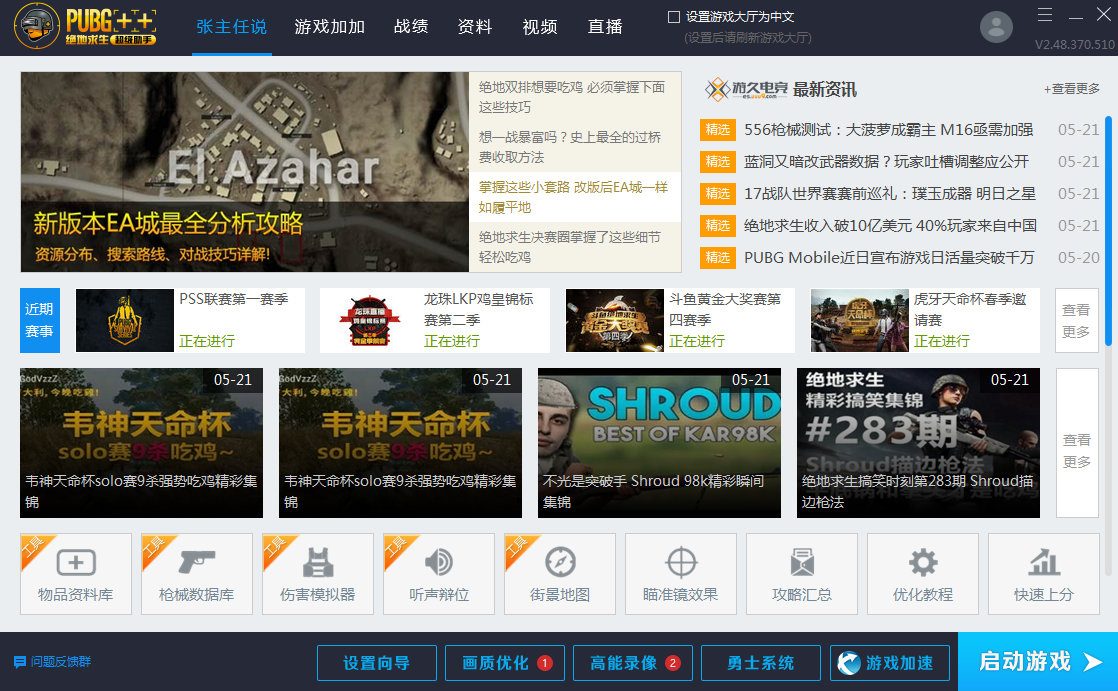Click 查看更多 beside the events row
Image resolution: width=1118 pixels, height=691 pixels.
(x=1077, y=320)
